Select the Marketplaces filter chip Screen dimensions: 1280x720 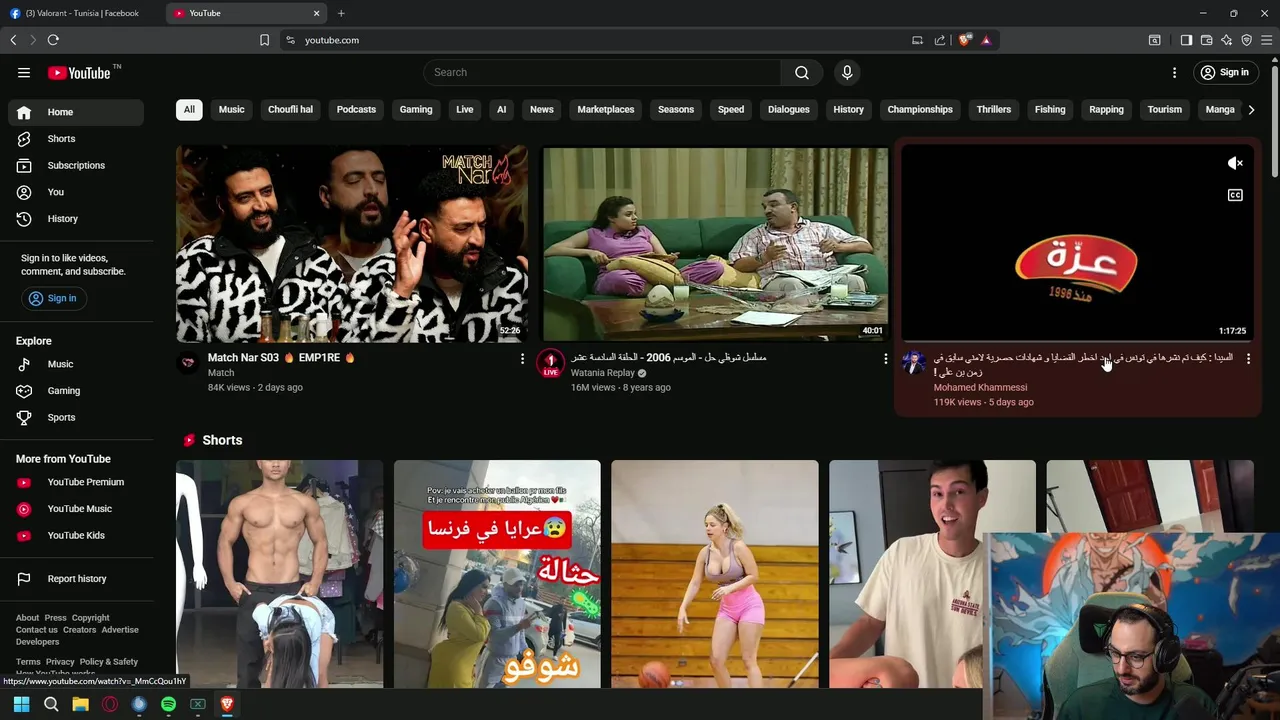[606, 109]
